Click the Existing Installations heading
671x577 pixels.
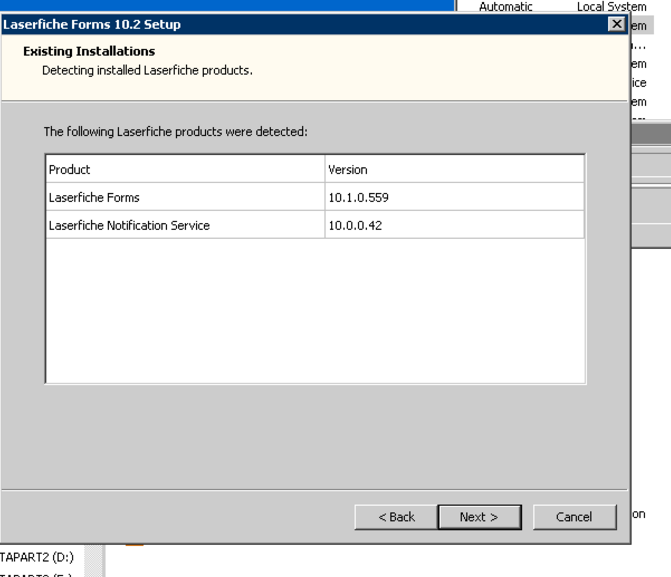coord(89,51)
